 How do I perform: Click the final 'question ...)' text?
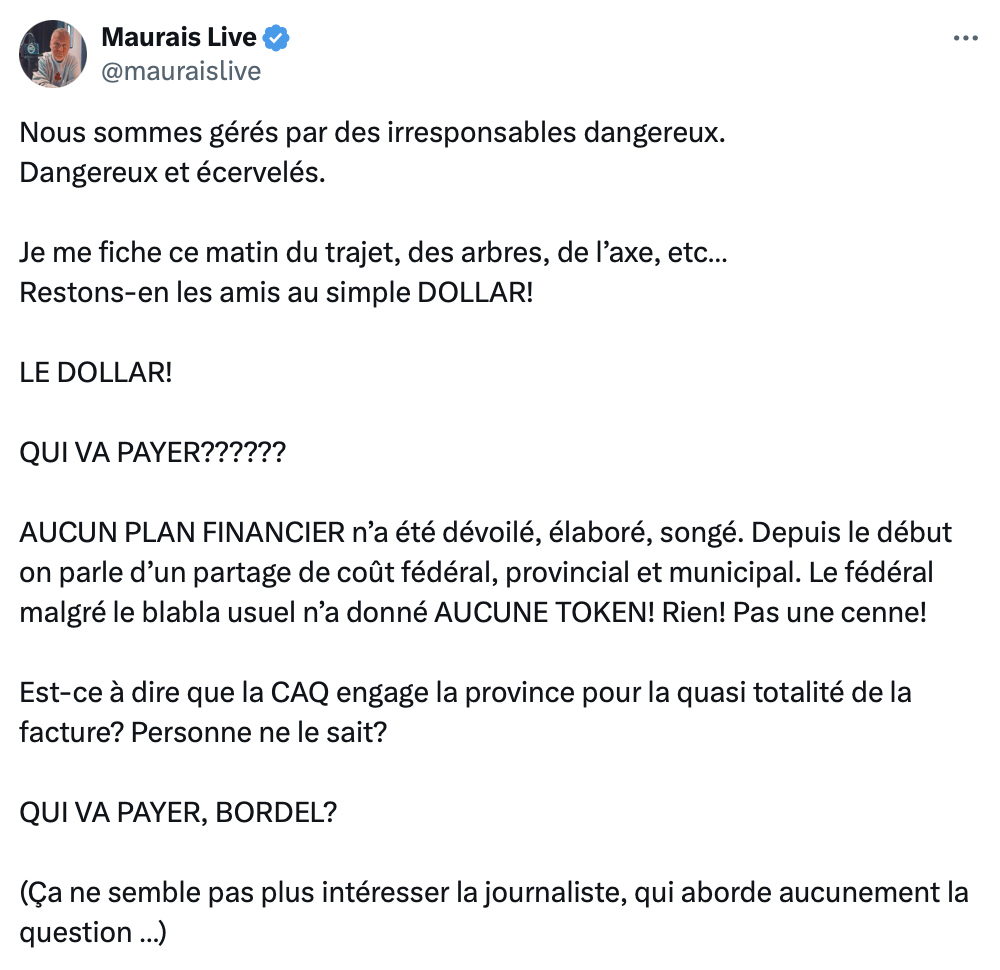point(93,933)
